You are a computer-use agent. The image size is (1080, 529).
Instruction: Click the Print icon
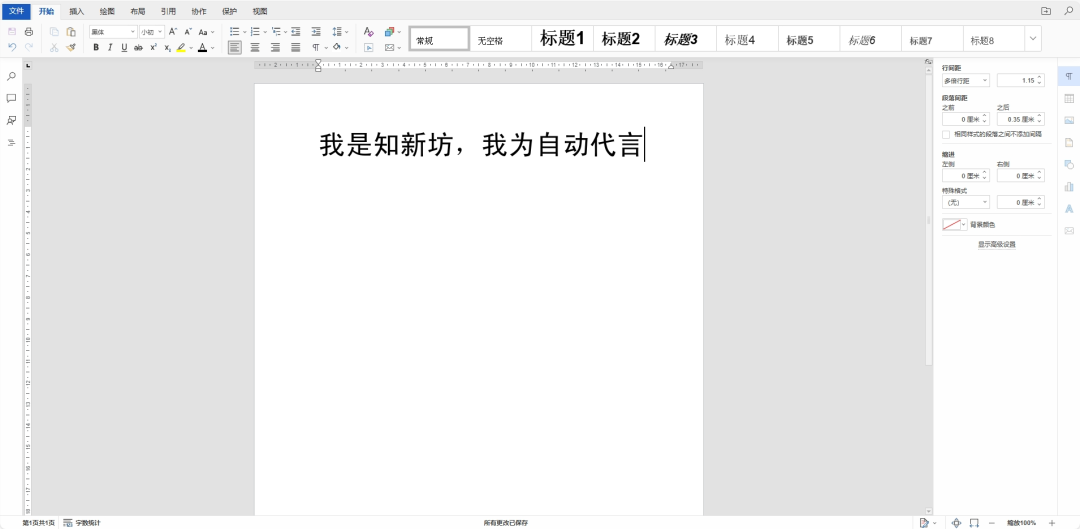[x=29, y=32]
